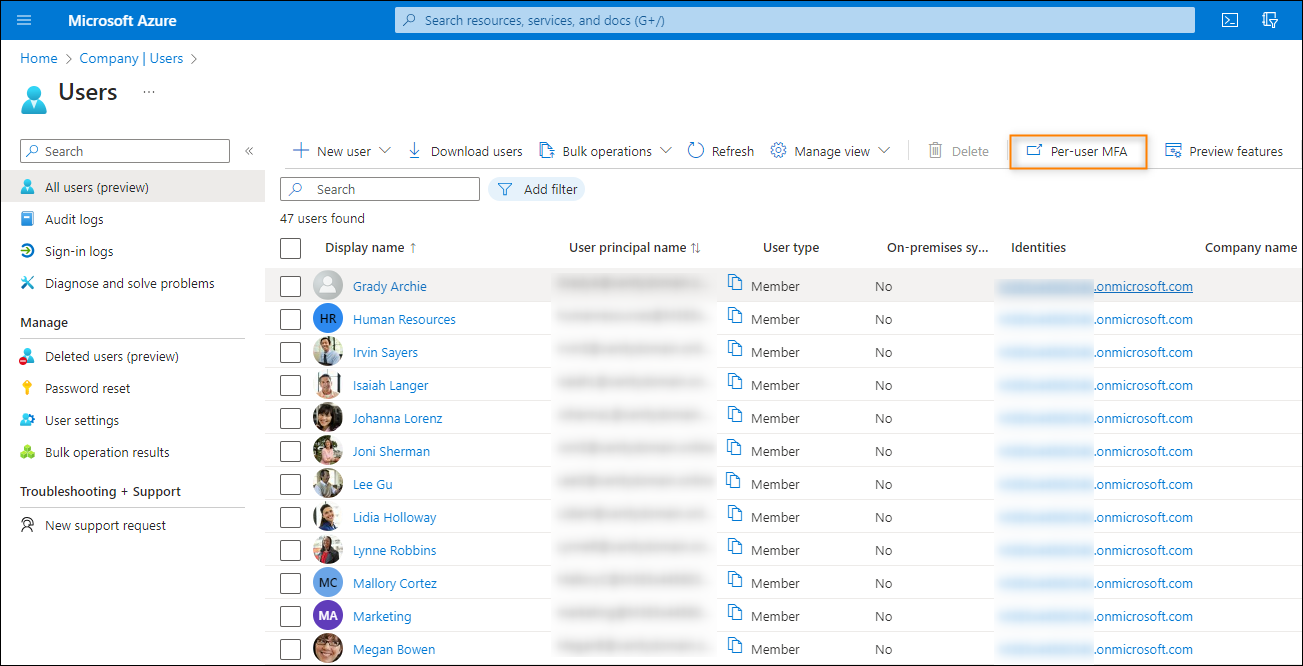Click the Preview features icon
The image size is (1303, 666).
pyautogui.click(x=1173, y=151)
